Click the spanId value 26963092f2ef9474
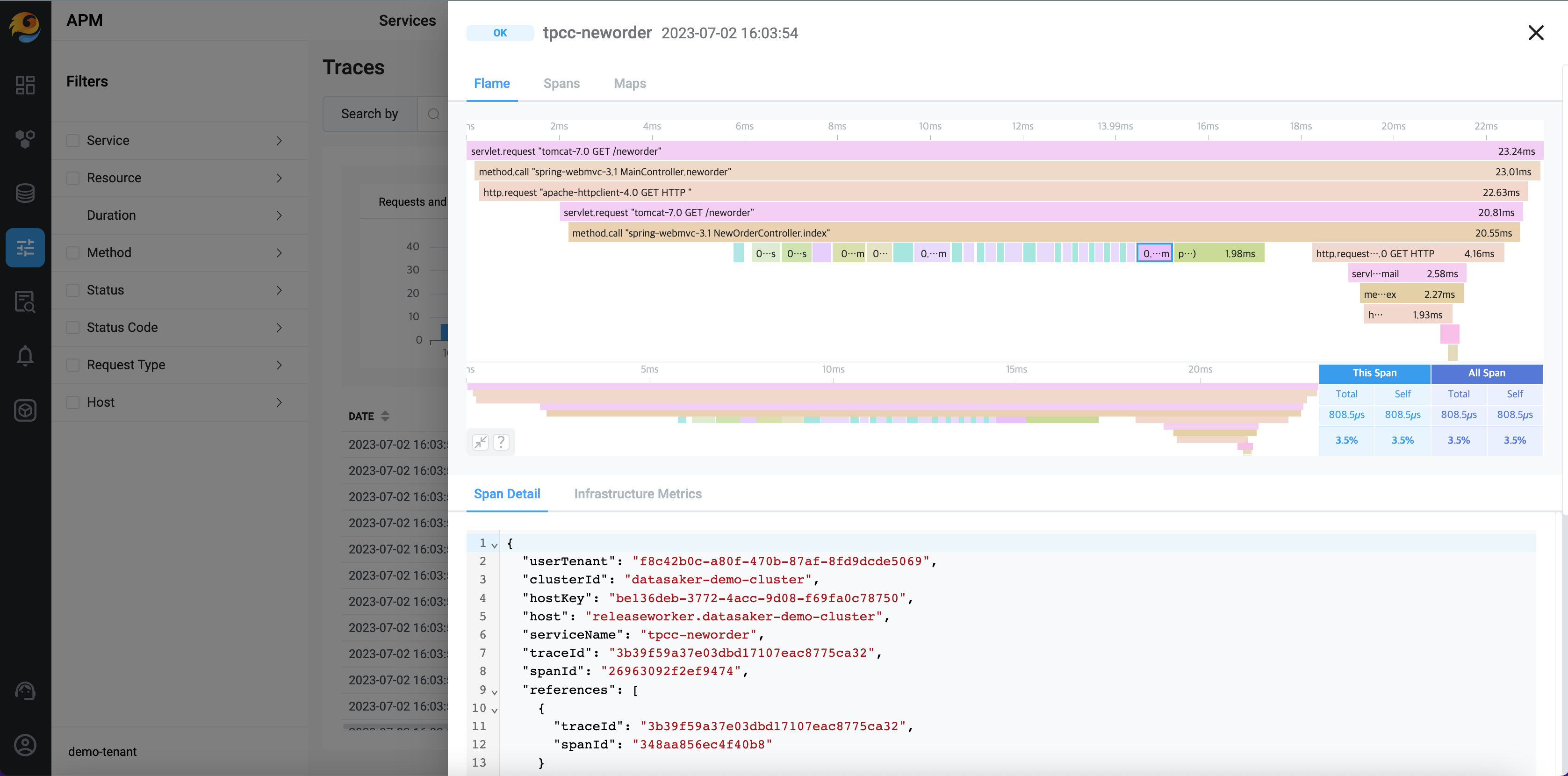Screen dimensions: 1568x776 (671, 671)
